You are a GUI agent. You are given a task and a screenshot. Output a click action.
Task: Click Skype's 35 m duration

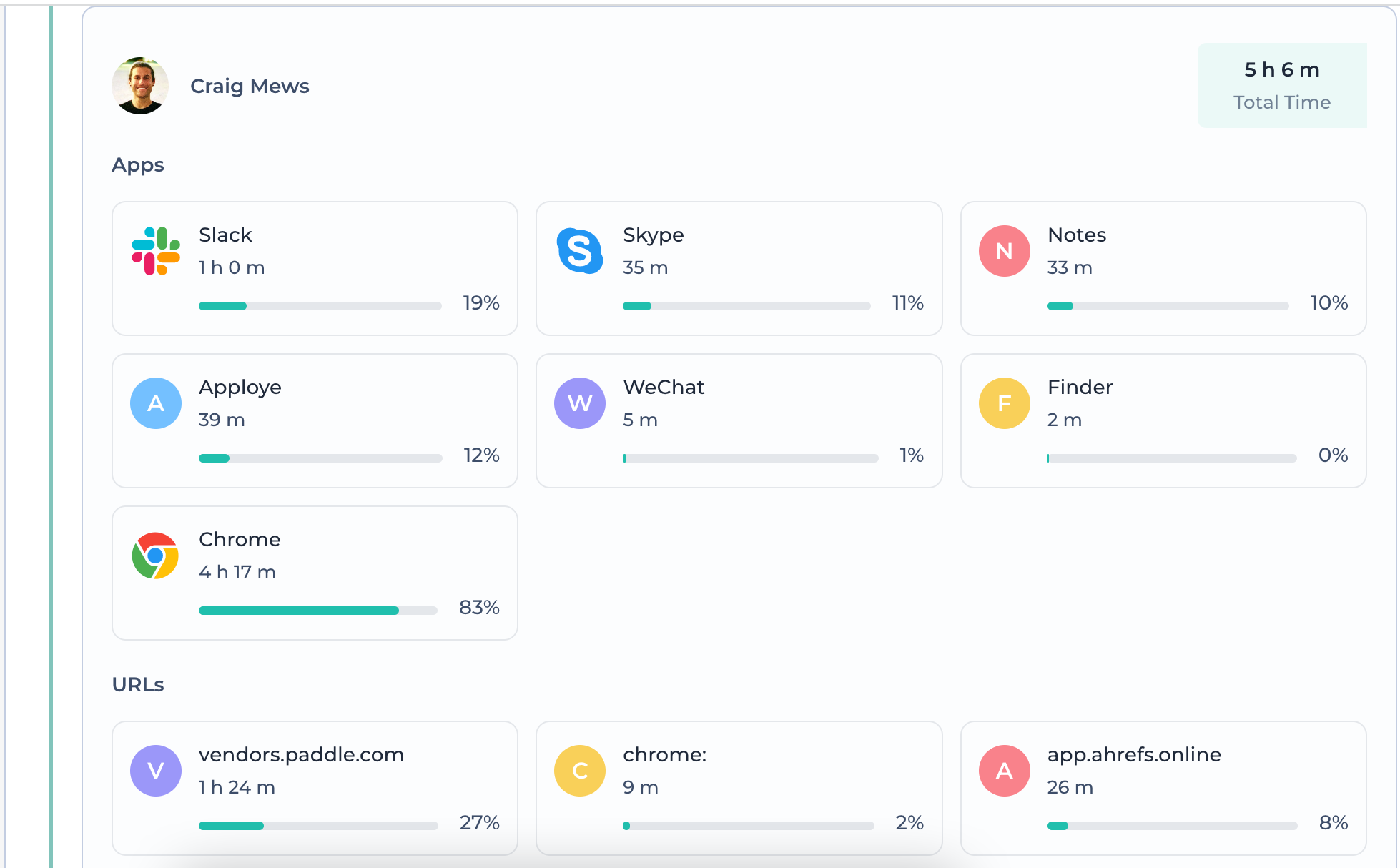[x=646, y=267]
